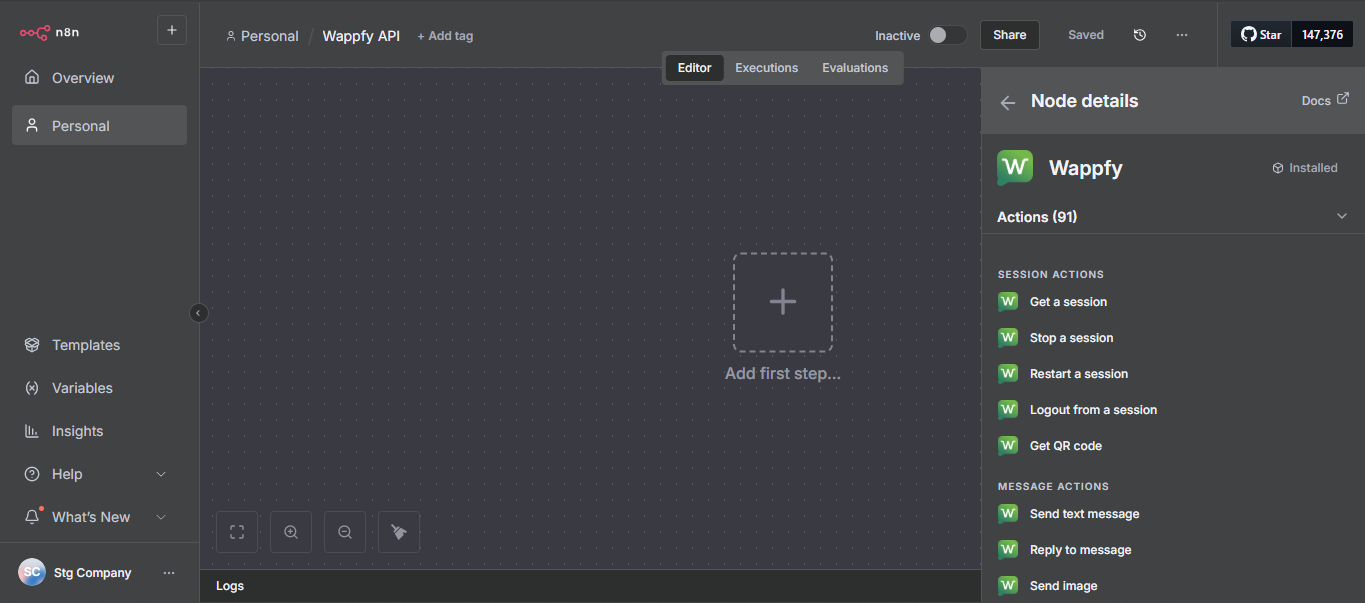
Task: Open Variables in the sidebar
Action: [x=99, y=388]
